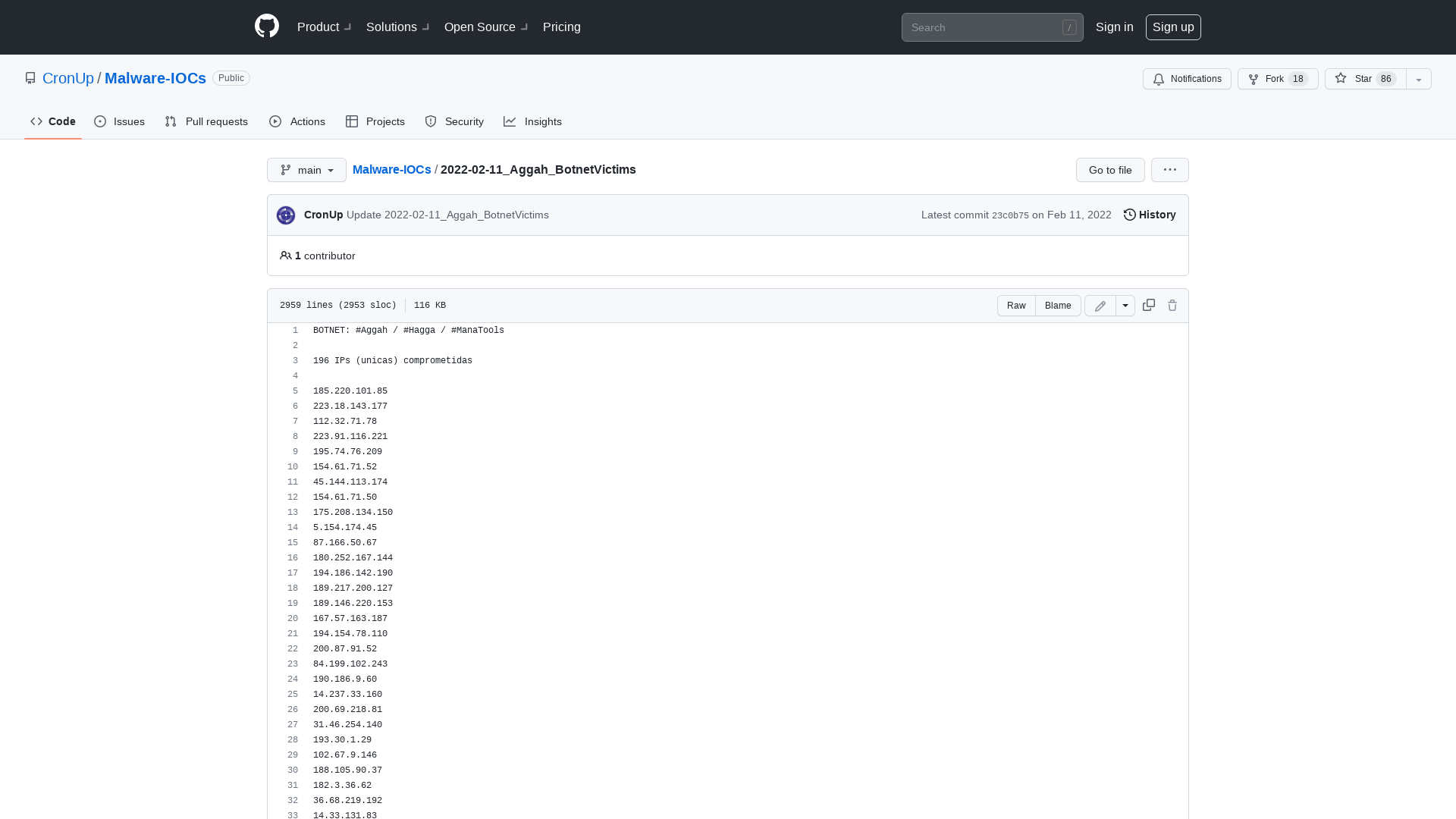Image resolution: width=1456 pixels, height=819 pixels.
Task: Expand the star lists dropdown arrow
Action: (1419, 79)
